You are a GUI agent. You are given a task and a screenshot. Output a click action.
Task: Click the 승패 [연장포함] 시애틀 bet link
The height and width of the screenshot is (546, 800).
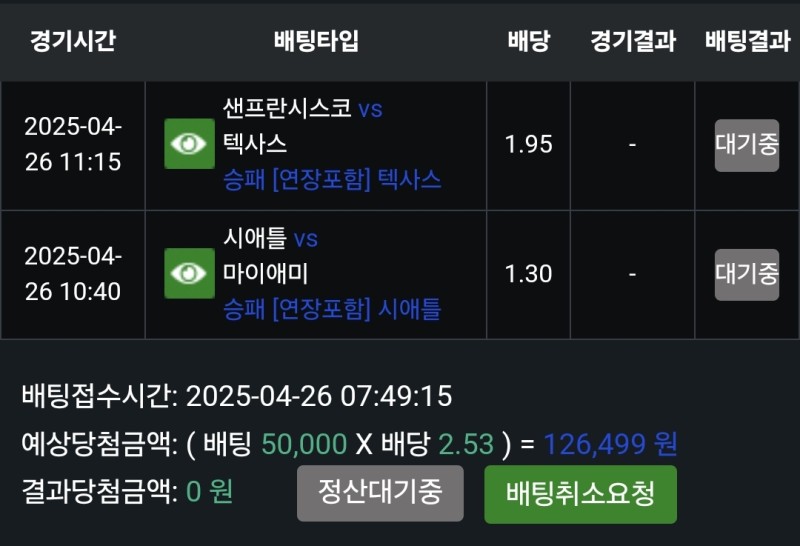tap(333, 310)
